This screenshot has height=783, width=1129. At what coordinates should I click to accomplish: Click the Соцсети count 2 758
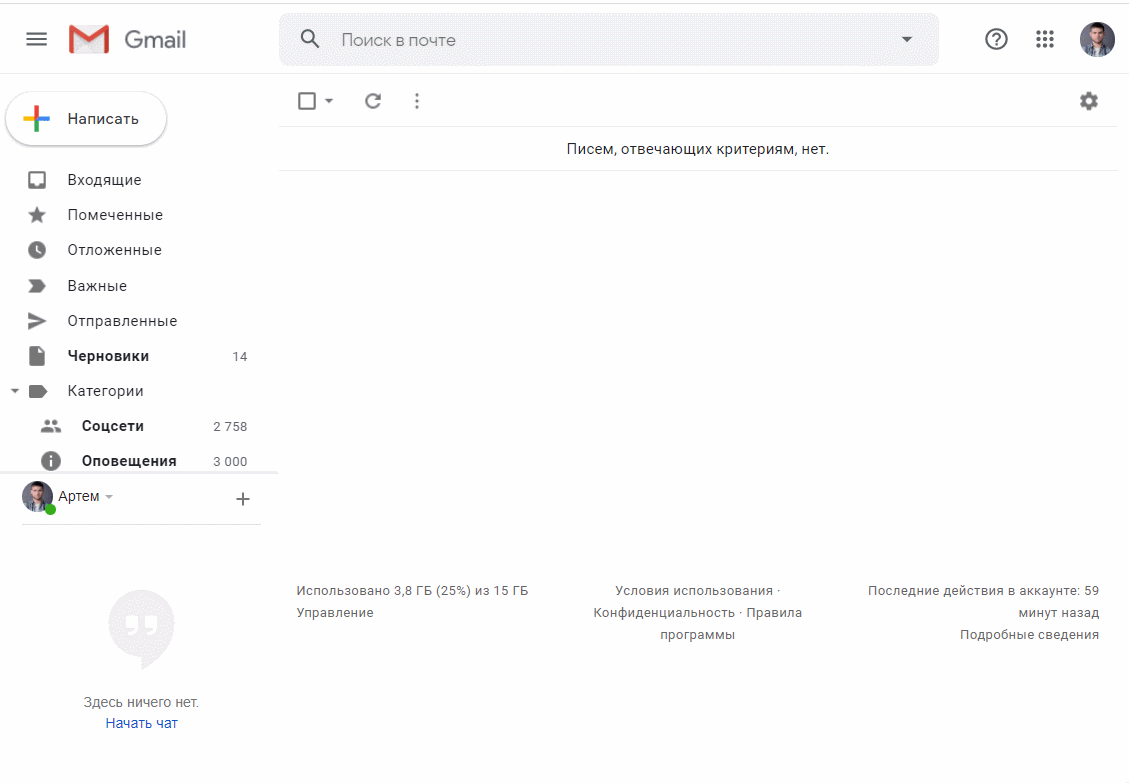[230, 426]
